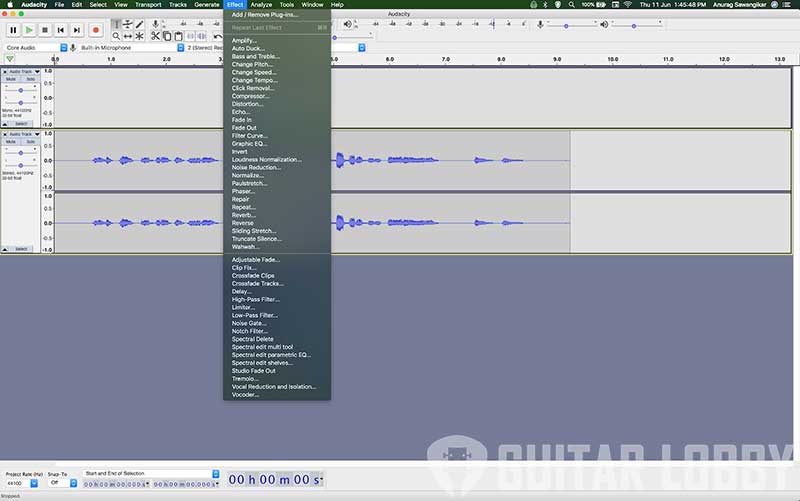Open the Core Audio host dropdown
800x501 pixels.
[36, 47]
